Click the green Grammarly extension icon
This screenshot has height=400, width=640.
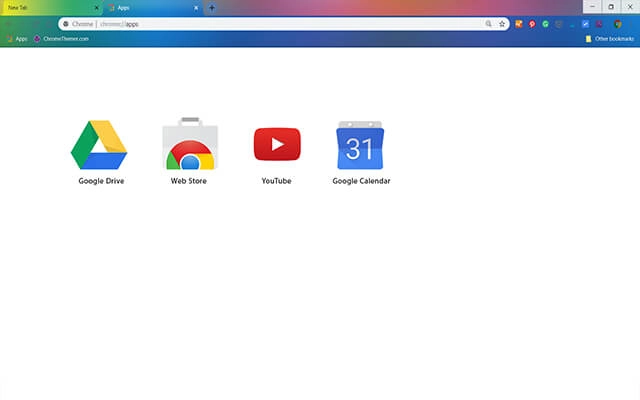pos(545,24)
